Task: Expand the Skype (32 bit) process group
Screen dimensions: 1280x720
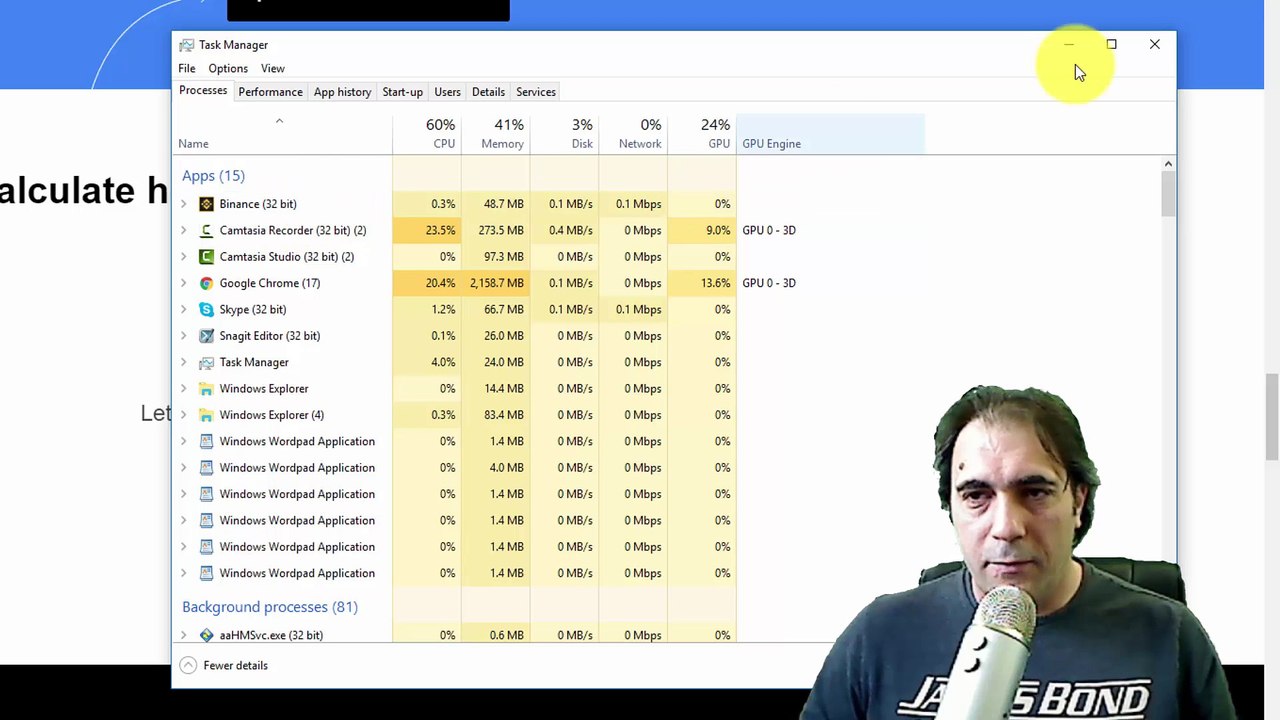Action: [184, 310]
